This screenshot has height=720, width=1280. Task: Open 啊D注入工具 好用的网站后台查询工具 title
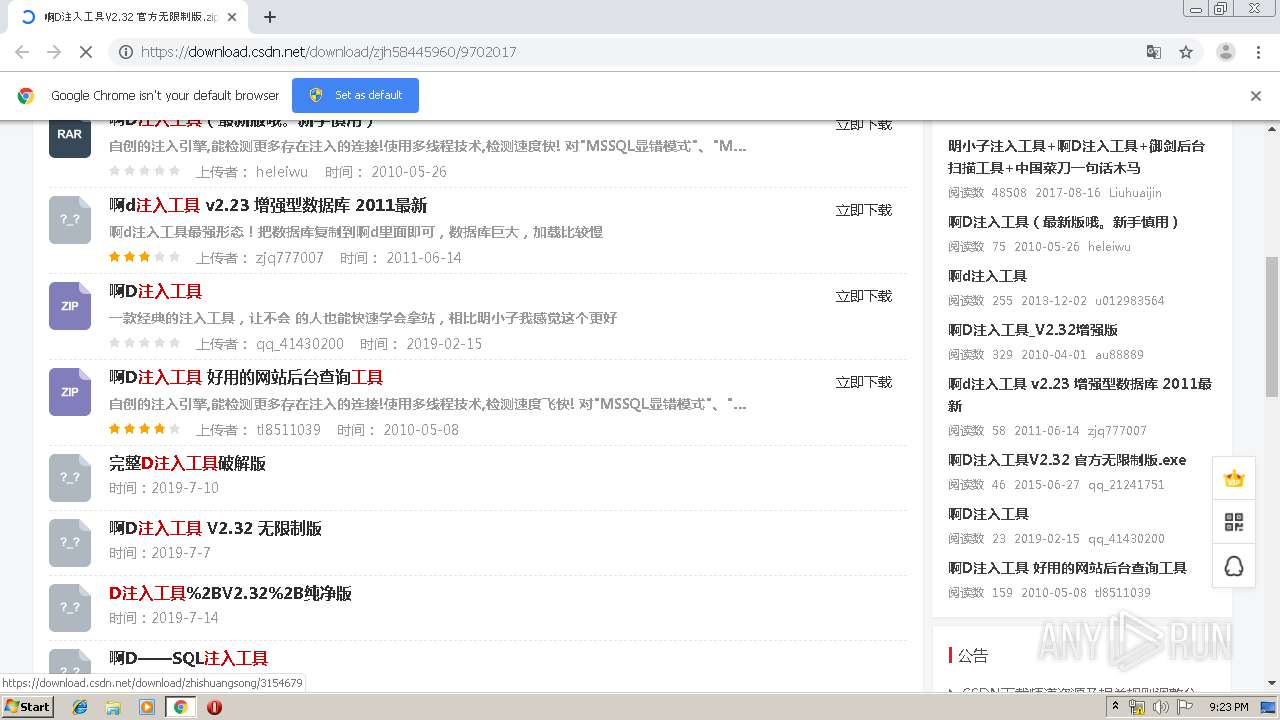click(x=246, y=378)
